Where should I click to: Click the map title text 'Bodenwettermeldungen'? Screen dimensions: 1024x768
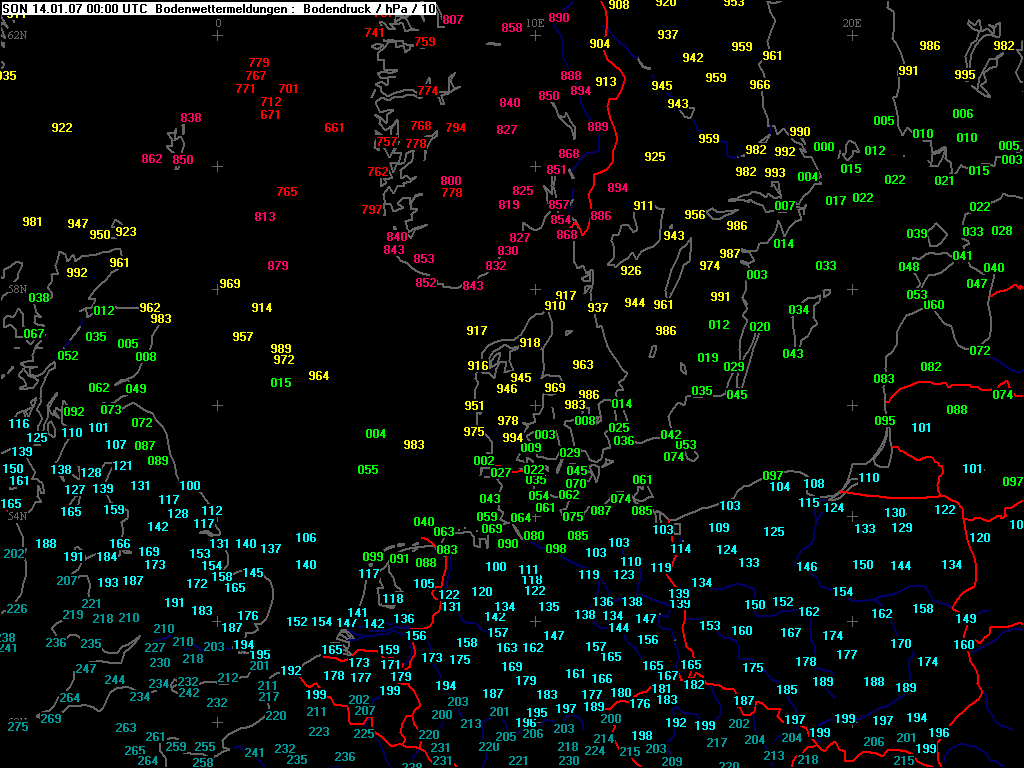click(212, 8)
